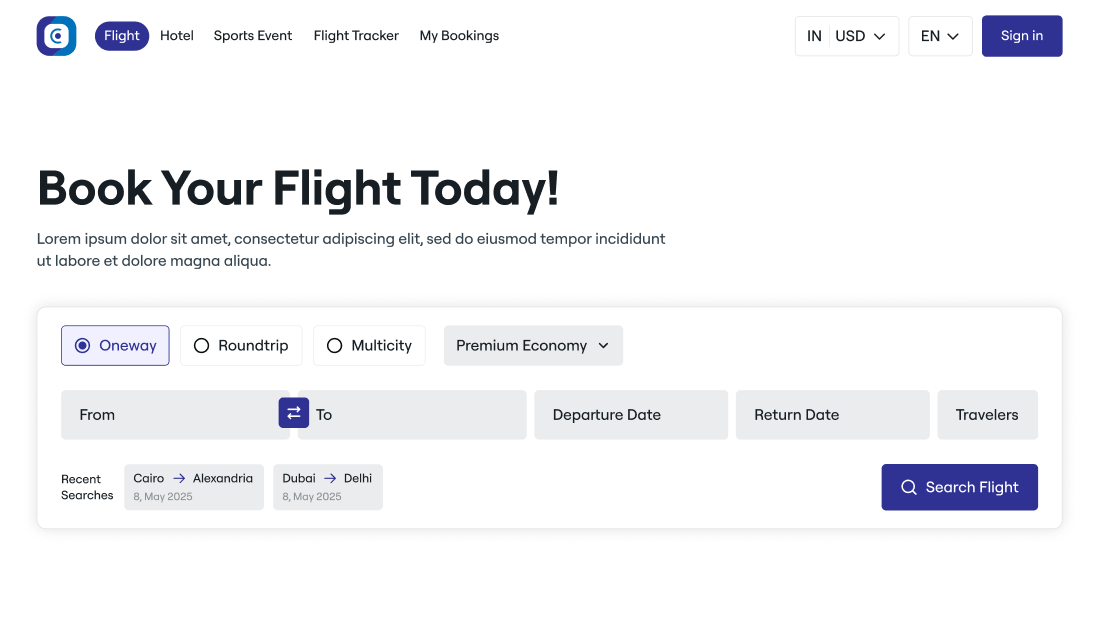Open the Flight Tracker section
The height and width of the screenshot is (622, 1100).
356,35
